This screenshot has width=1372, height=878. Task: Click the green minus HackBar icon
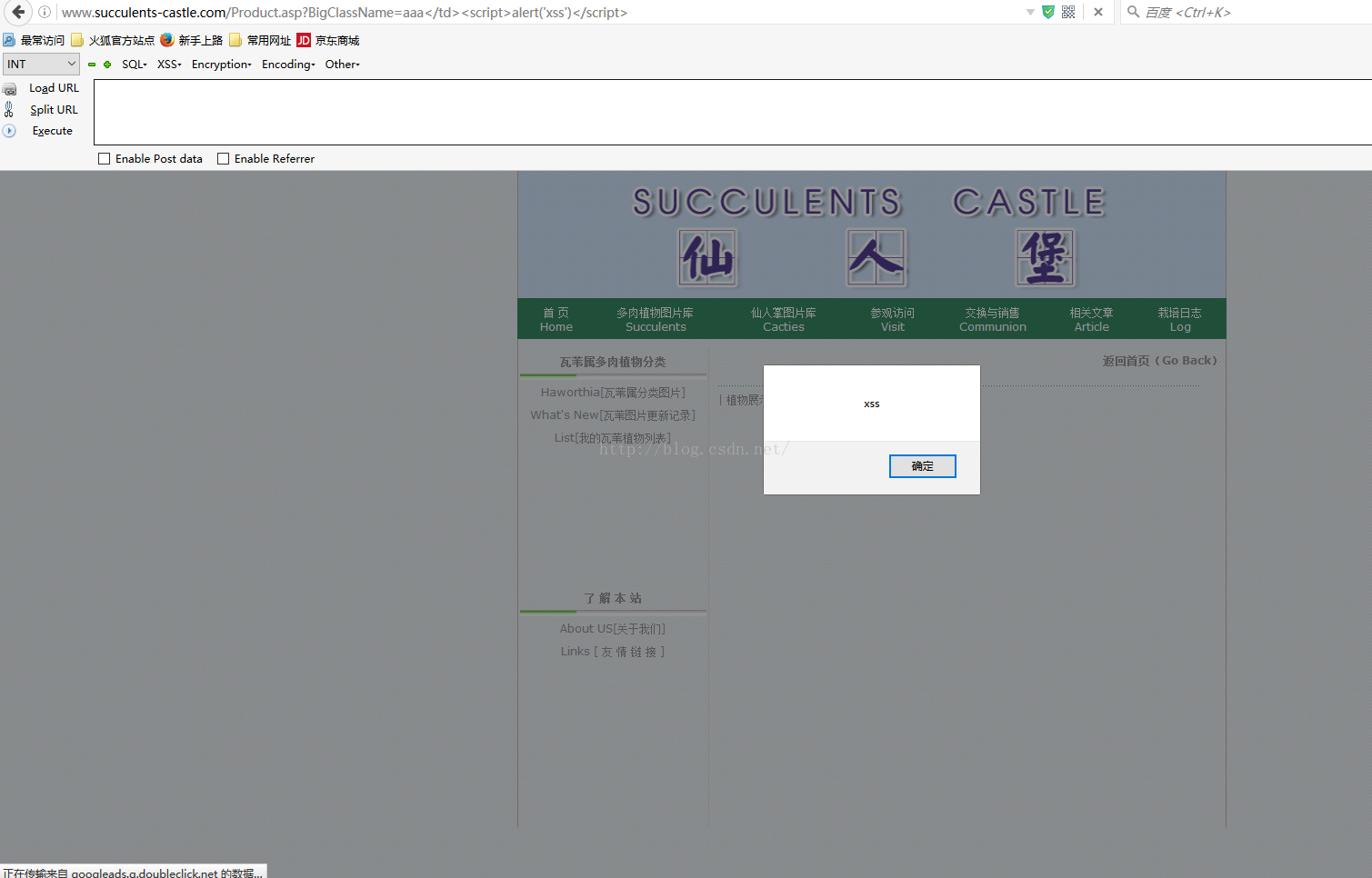tap(92, 65)
